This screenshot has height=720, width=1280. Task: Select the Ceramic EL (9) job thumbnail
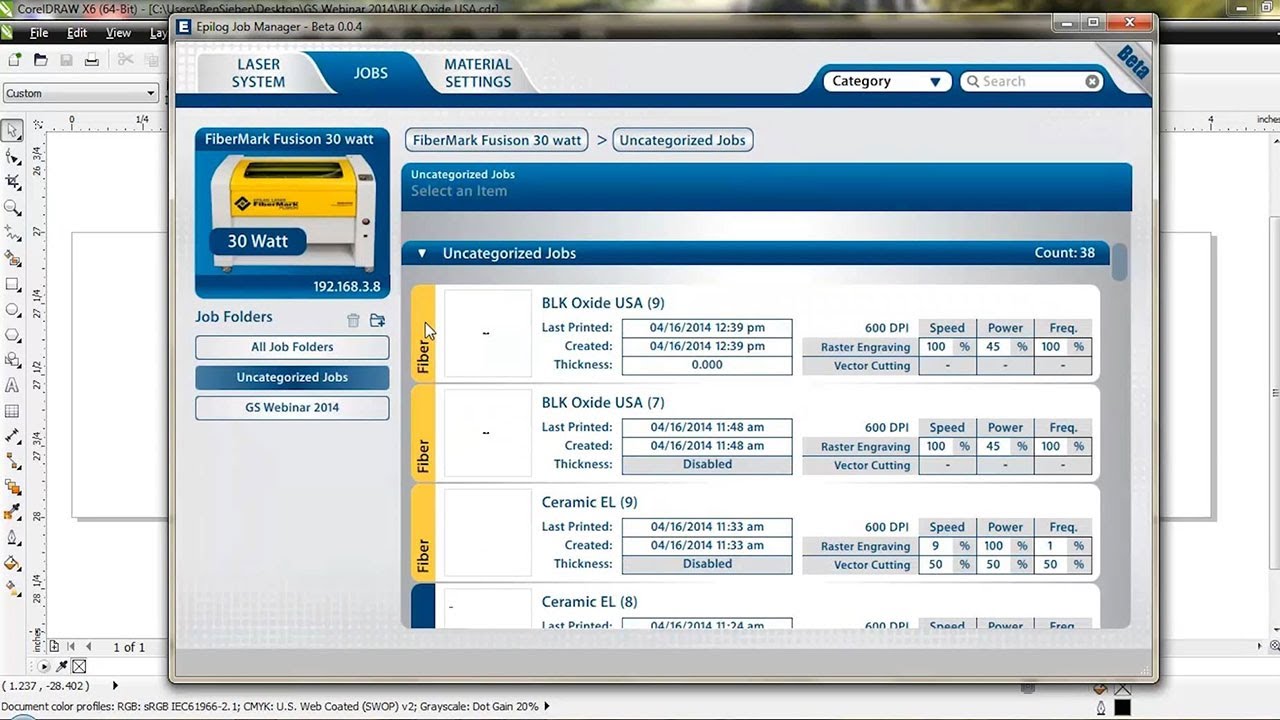(x=488, y=533)
